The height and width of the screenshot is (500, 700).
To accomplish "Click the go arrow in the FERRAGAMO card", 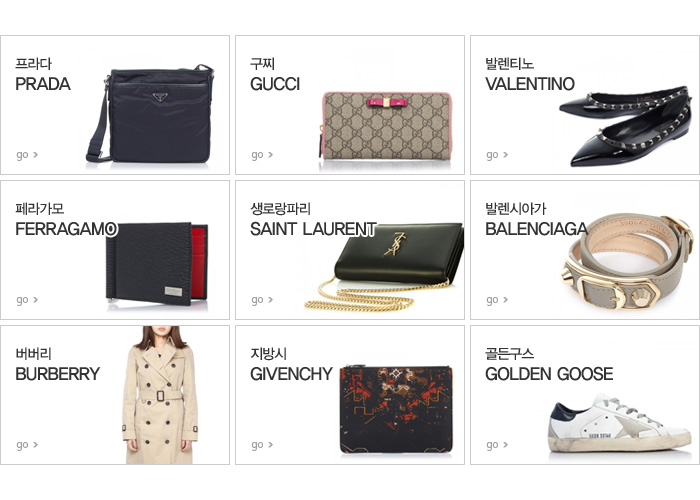I will point(27,300).
